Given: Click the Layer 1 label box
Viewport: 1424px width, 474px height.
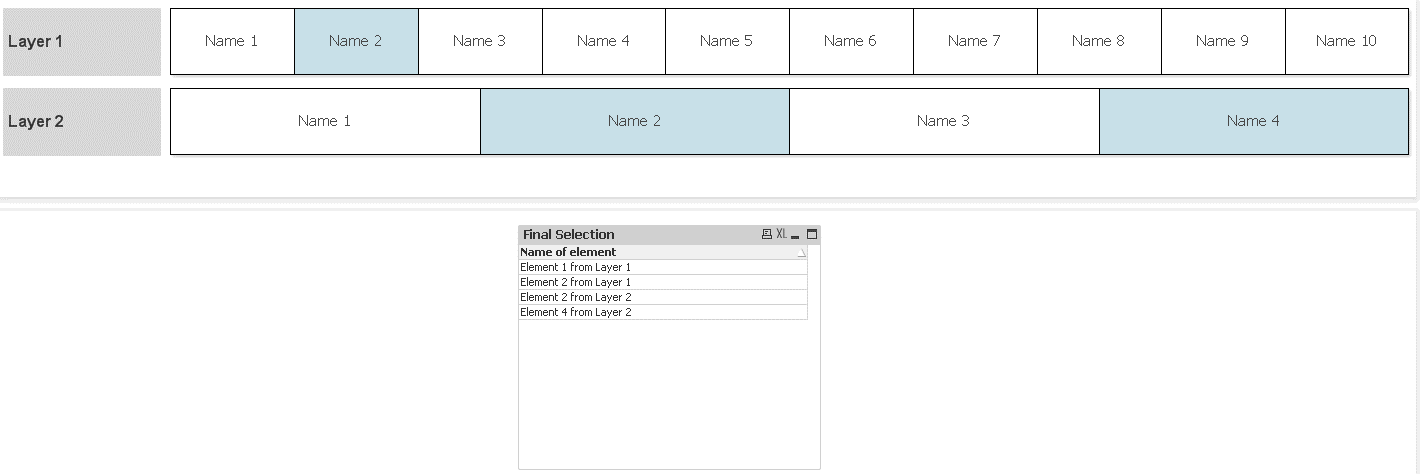Looking at the screenshot, I should pos(82,42).
